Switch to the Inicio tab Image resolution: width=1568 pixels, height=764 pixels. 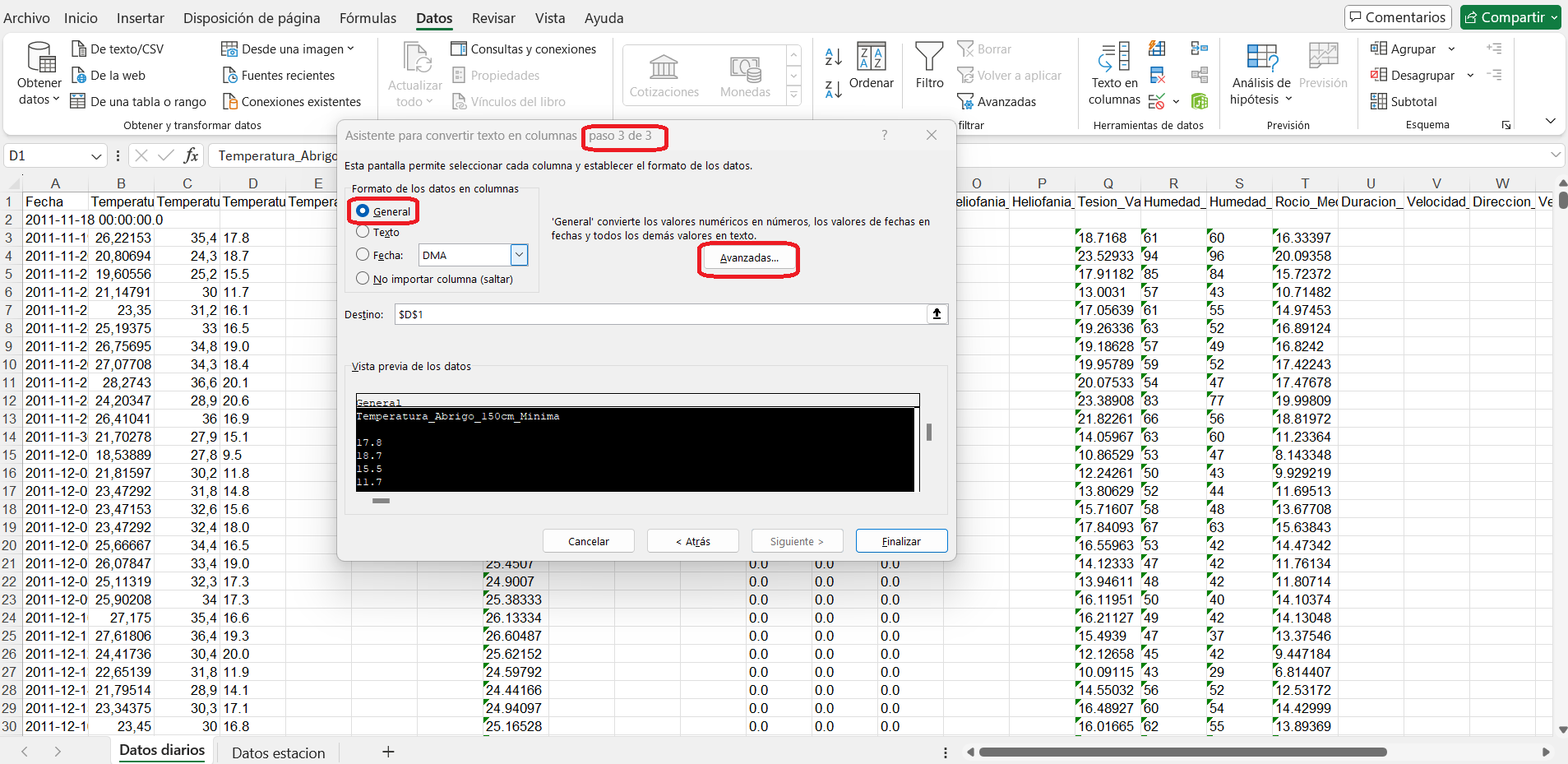coord(81,18)
